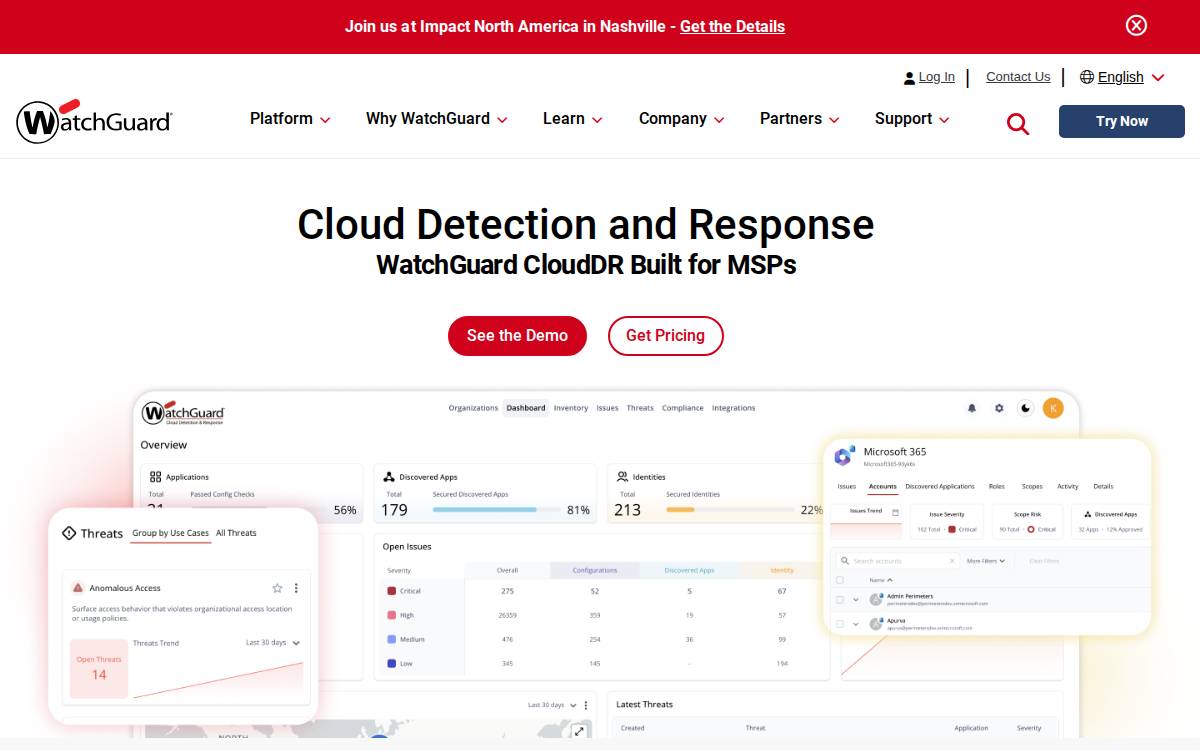This screenshot has height=750, width=1200.
Task: Select the Inventory tab in dashboard
Action: tap(571, 408)
